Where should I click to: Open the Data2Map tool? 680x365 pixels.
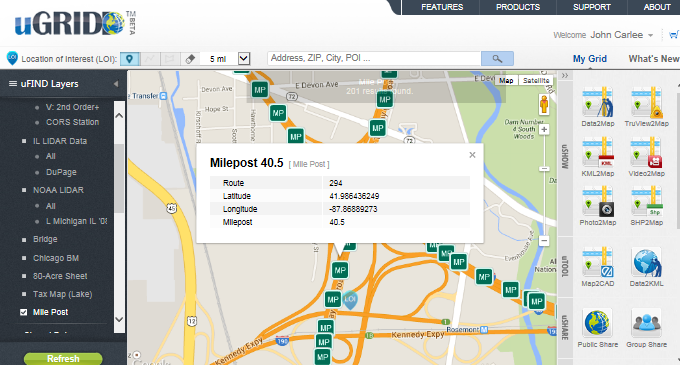598,103
